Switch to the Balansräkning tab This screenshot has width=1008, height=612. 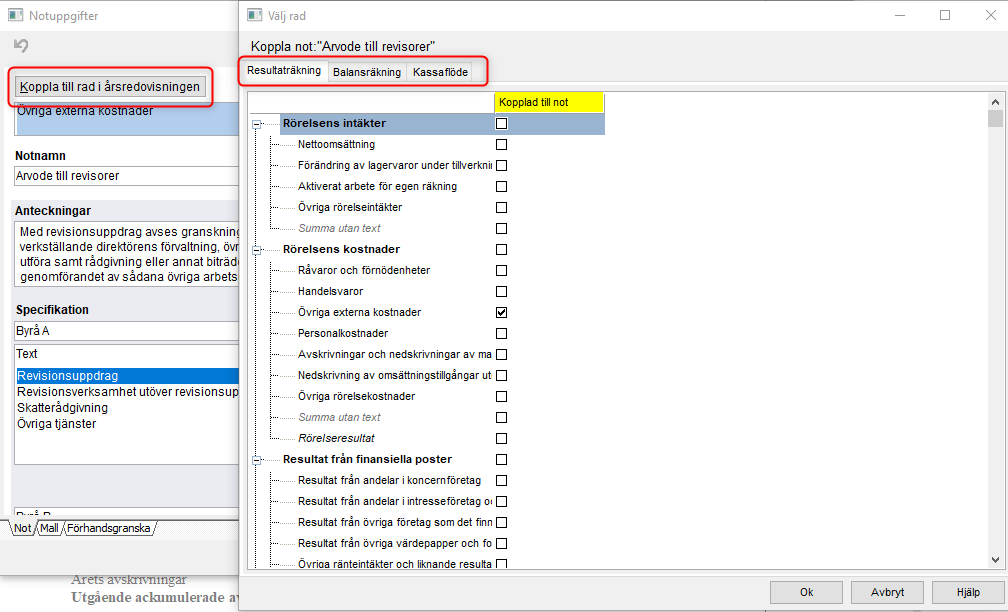pos(367,72)
